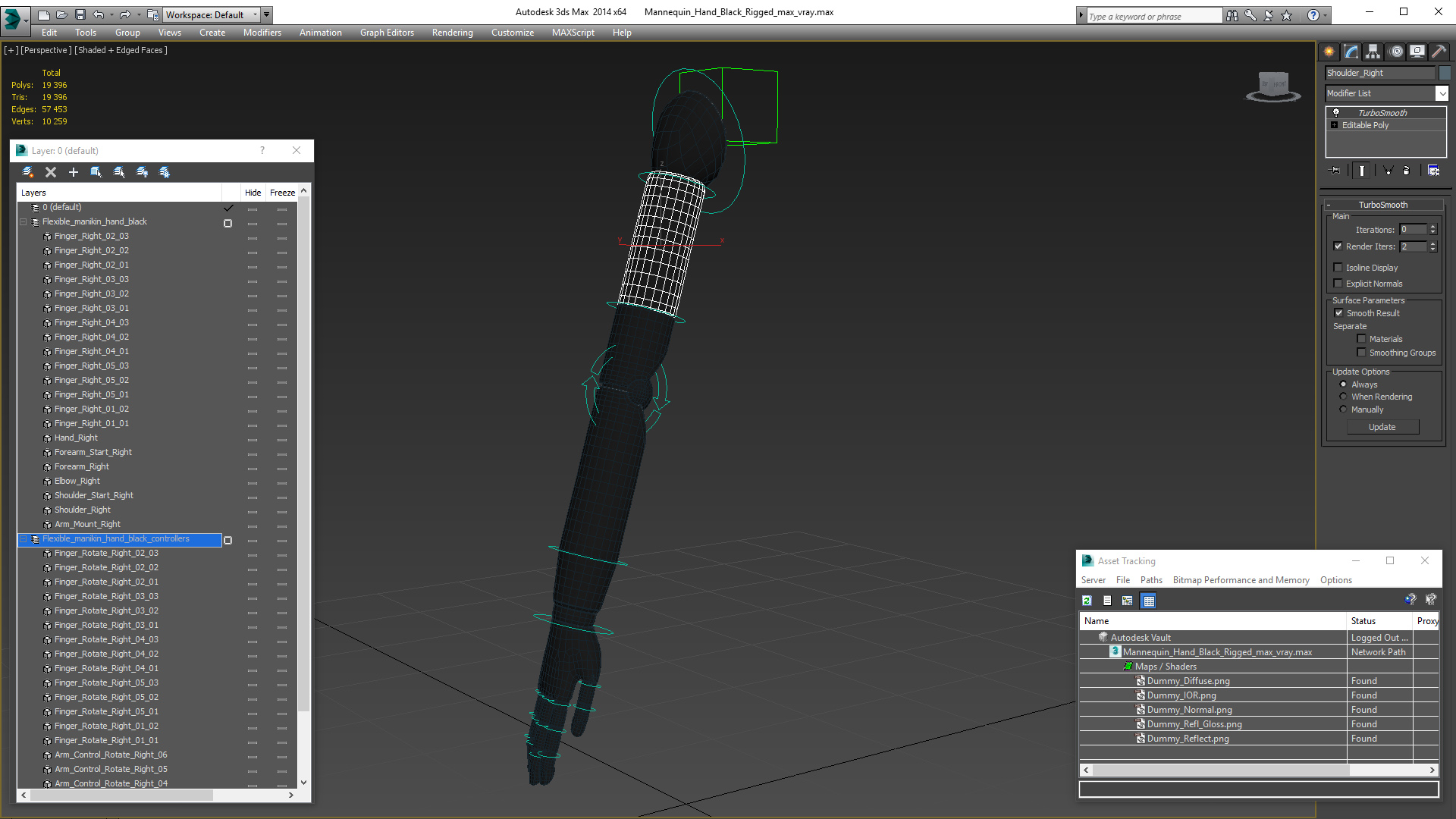This screenshot has height=819, width=1456.
Task: Toggle the Render Iters checkbox
Action: click(x=1338, y=246)
